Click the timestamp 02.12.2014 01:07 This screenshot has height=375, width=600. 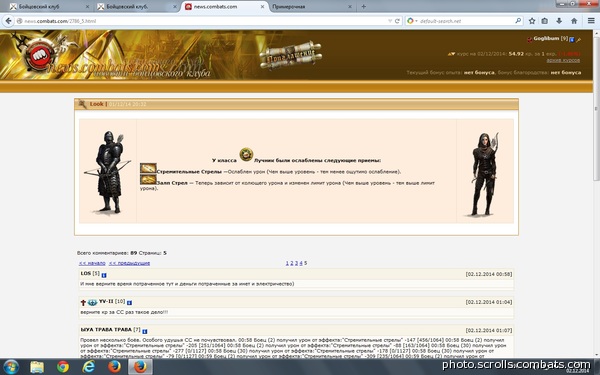point(489,330)
